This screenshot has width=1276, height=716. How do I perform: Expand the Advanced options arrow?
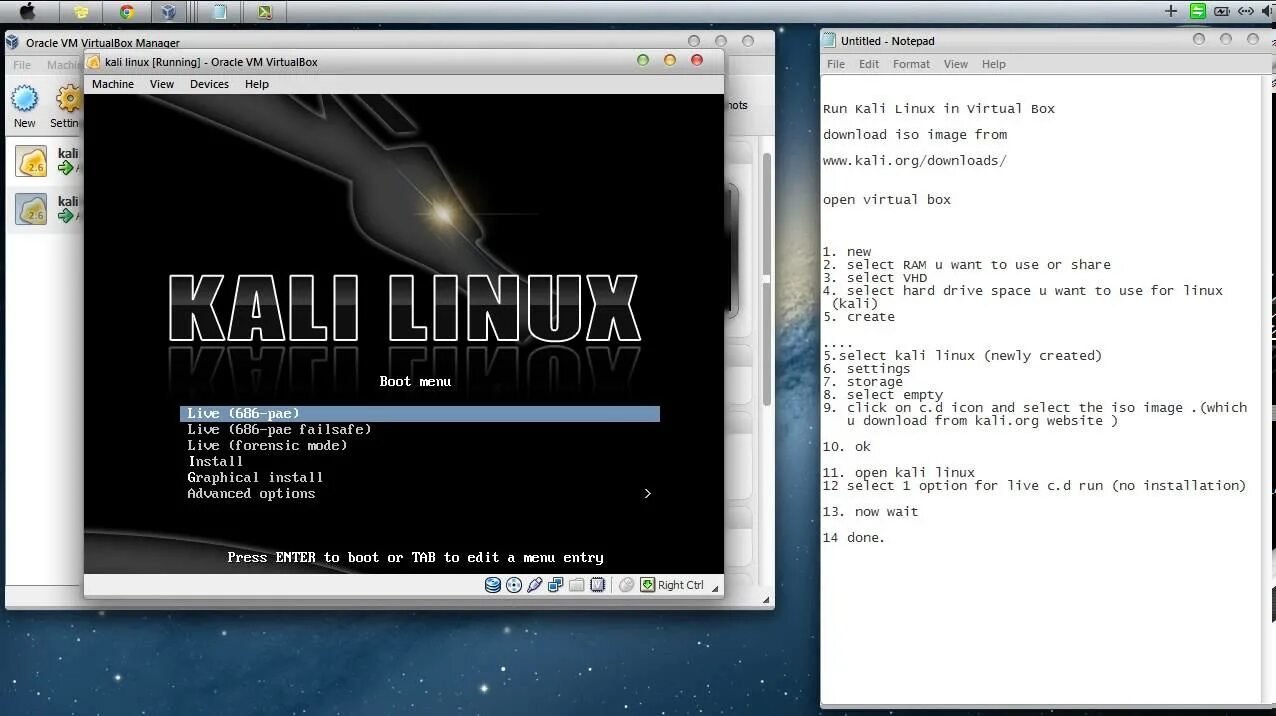click(x=648, y=493)
